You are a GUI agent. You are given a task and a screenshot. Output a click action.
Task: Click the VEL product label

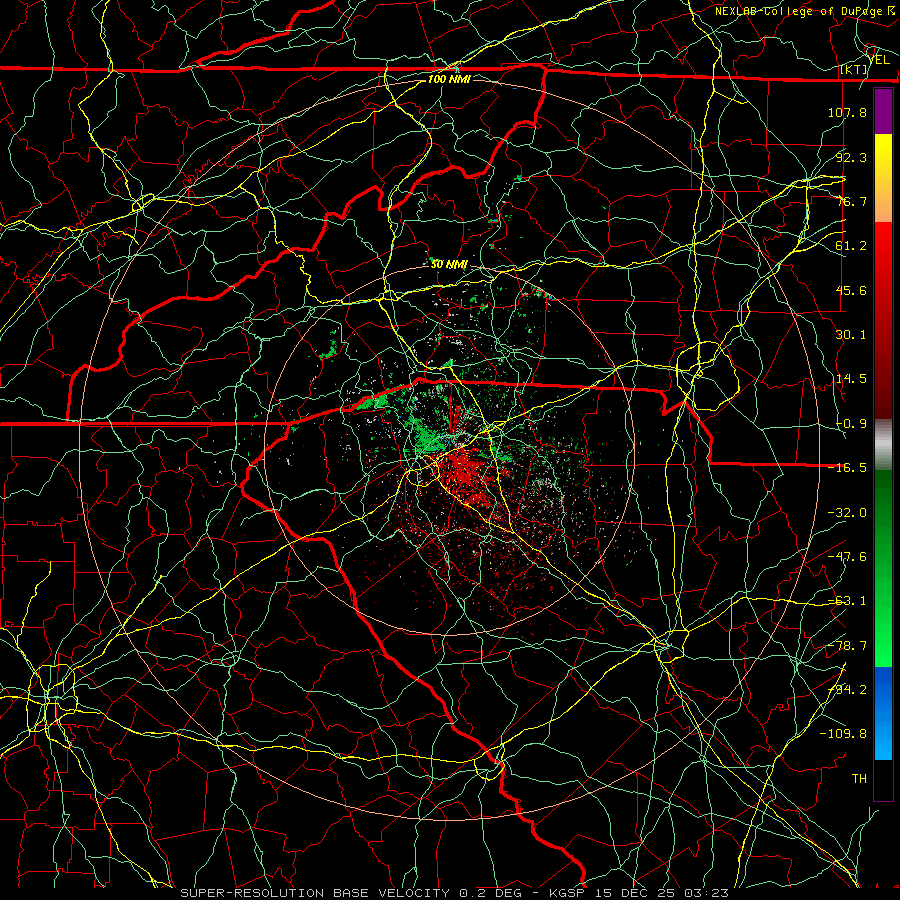point(878,59)
